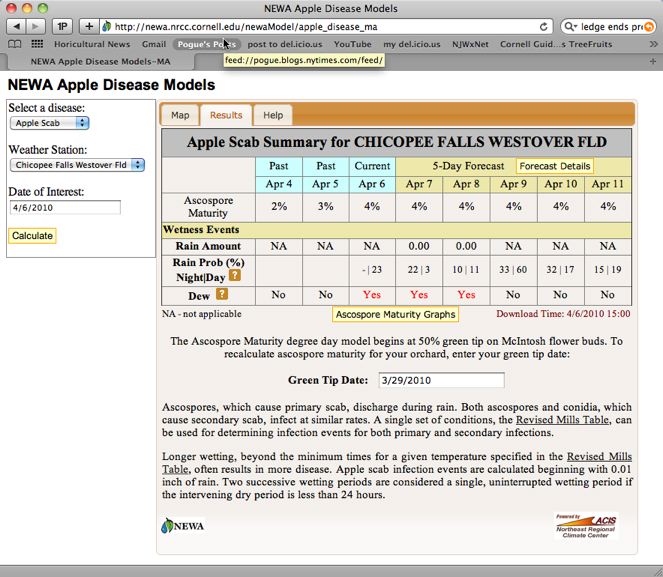Open the first Revised Mills Table link
663x577 pixels.
pyautogui.click(x=562, y=420)
